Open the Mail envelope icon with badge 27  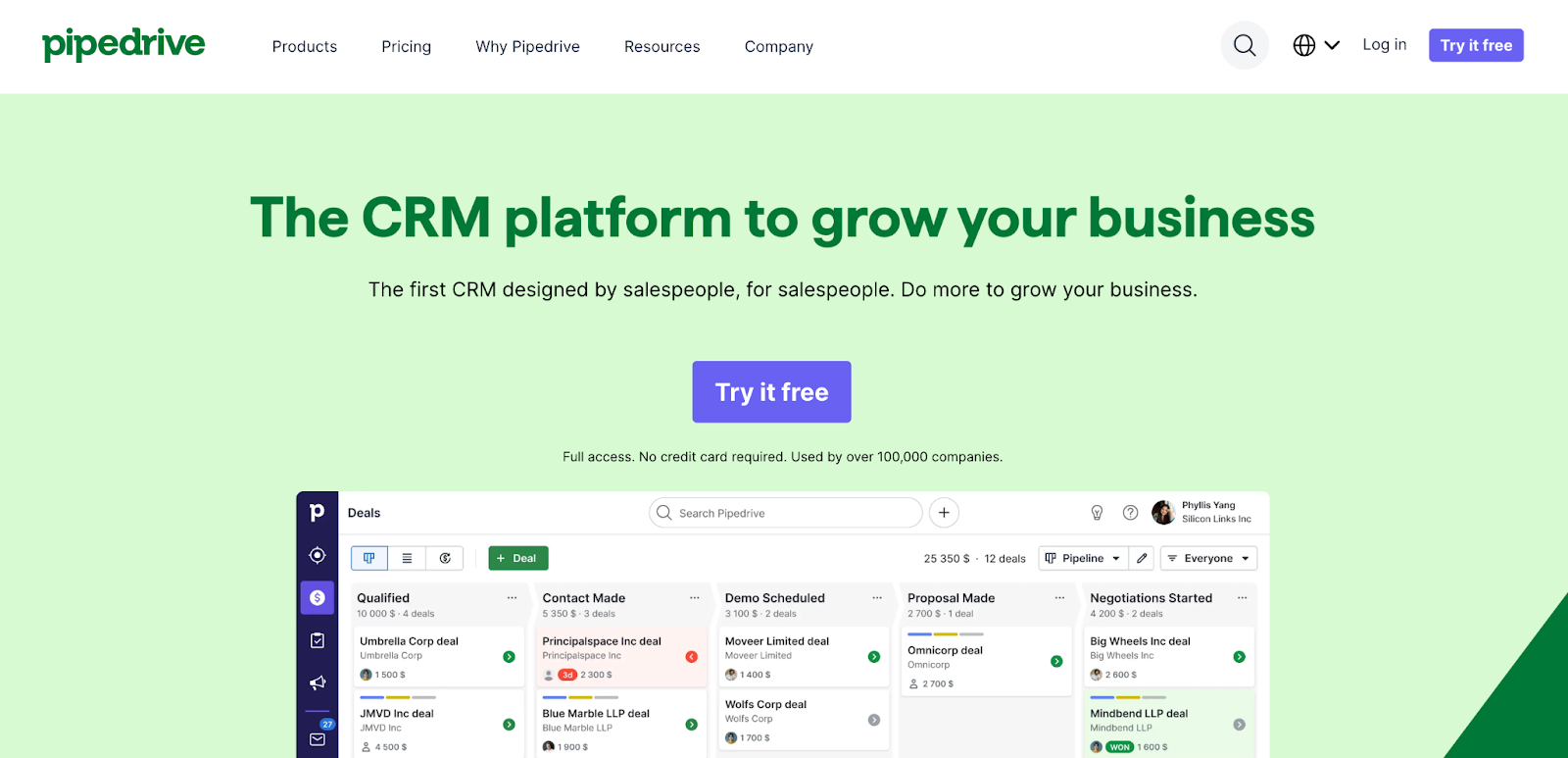(x=318, y=737)
